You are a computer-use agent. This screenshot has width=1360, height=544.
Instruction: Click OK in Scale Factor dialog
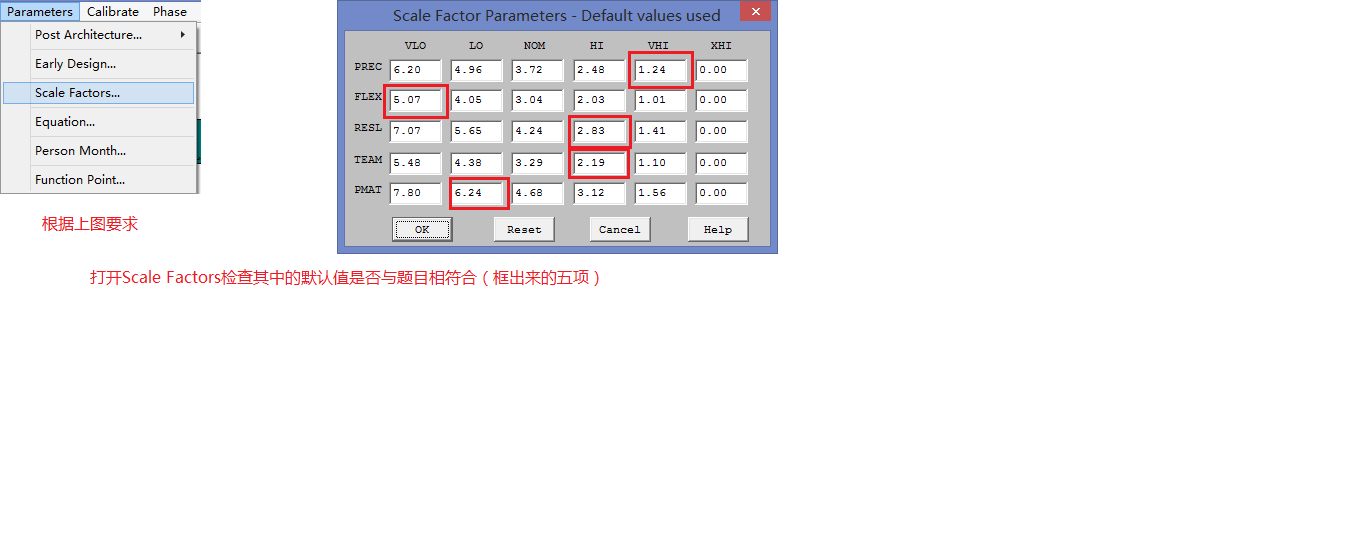coord(422,229)
